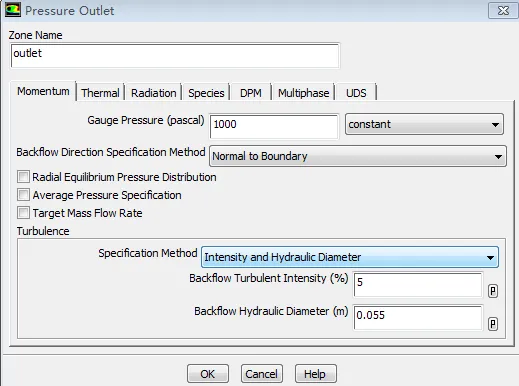Viewport: 519px width, 386px height.
Task: Open the constant dropdown for Gauge Pressure
Action: [x=424, y=124]
